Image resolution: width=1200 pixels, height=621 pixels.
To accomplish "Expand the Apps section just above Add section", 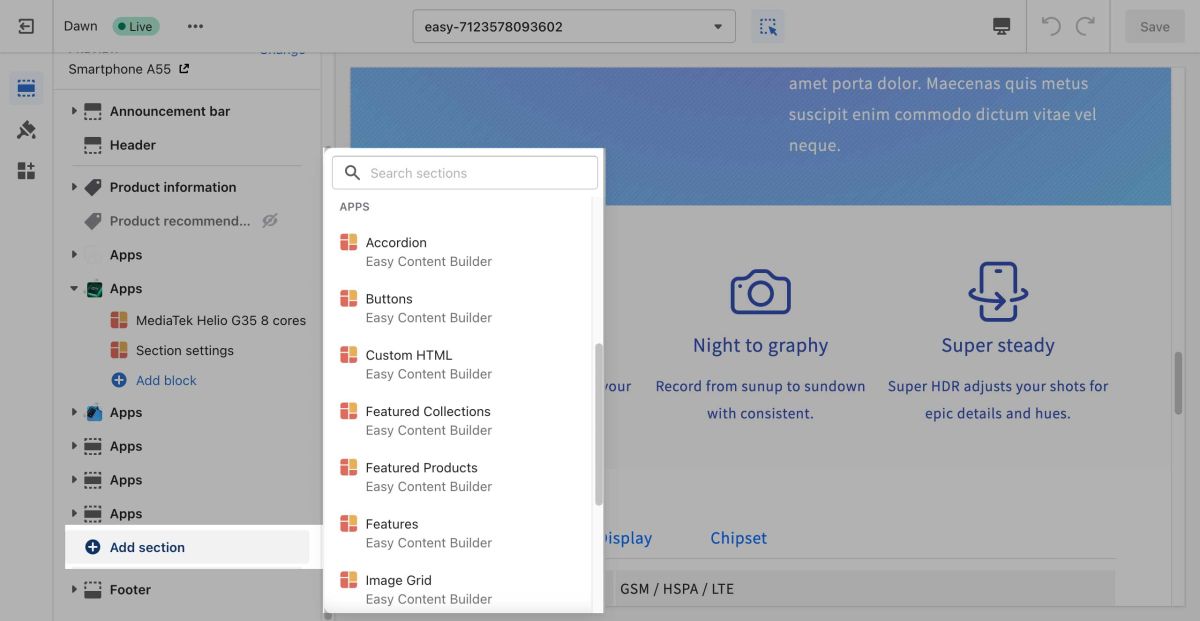I will click(74, 514).
